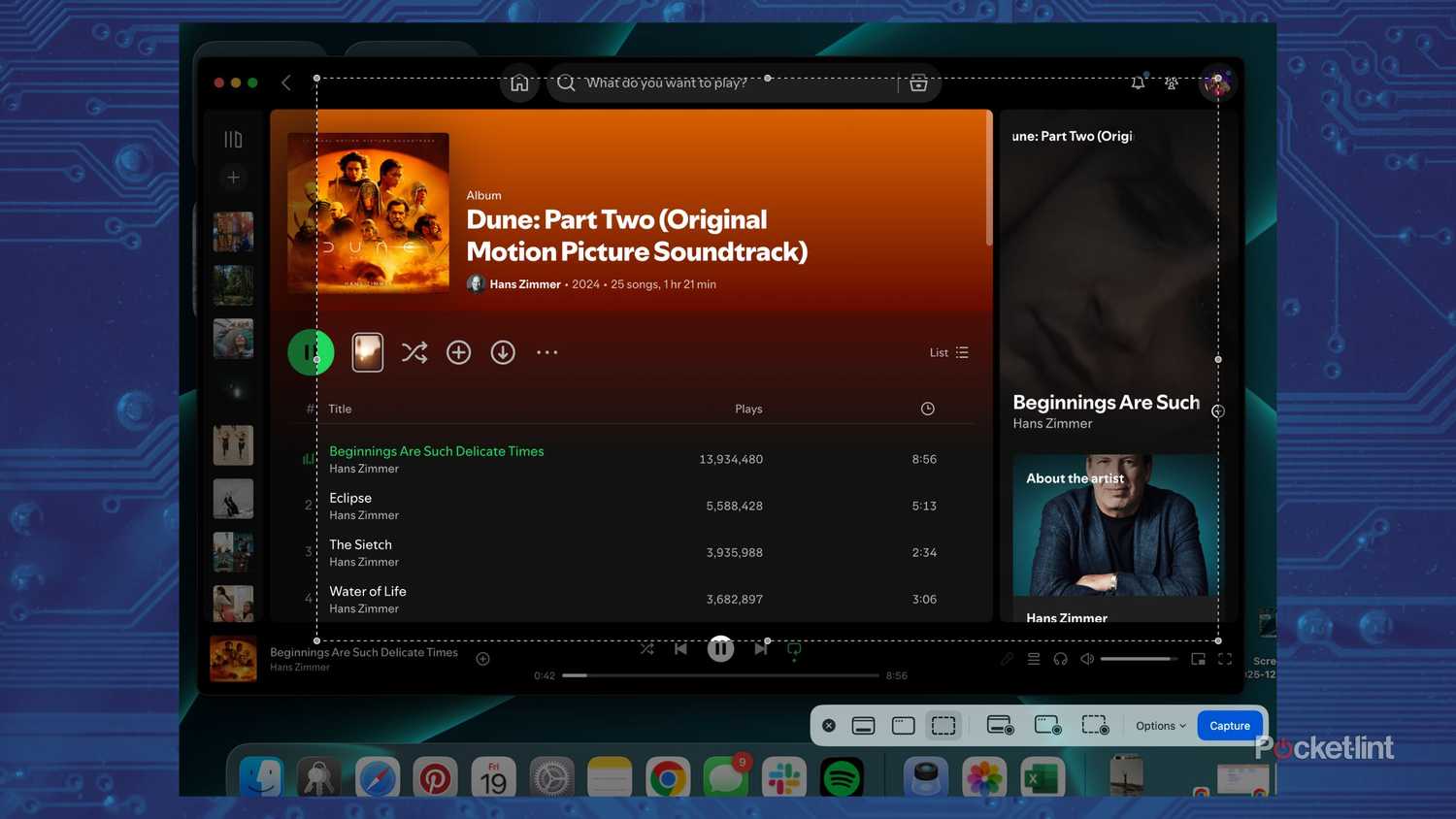1456x819 pixels.
Task: Toggle saving the album to your library
Action: point(458,351)
